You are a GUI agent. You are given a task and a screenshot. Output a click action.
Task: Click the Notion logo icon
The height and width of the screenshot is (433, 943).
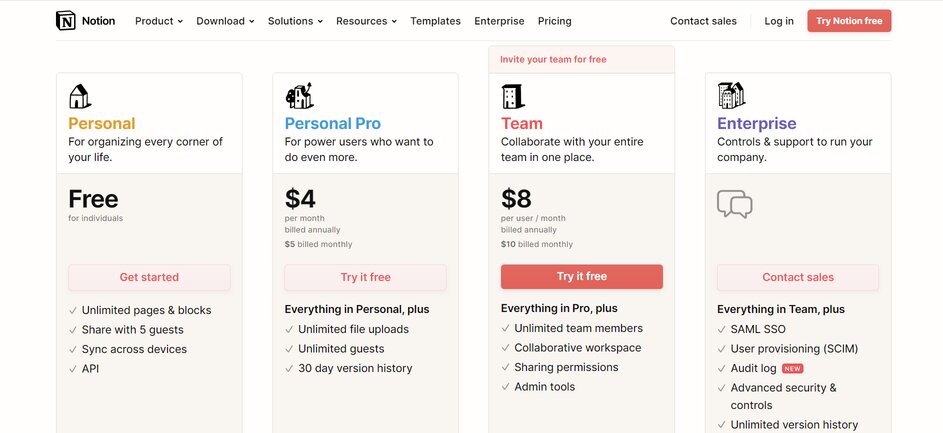[66, 21]
